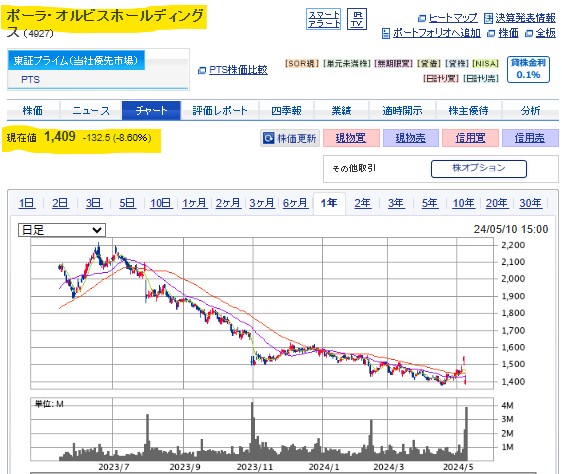Click the [単元未満株] tag
This screenshot has height=474, width=562.
pos(347,63)
